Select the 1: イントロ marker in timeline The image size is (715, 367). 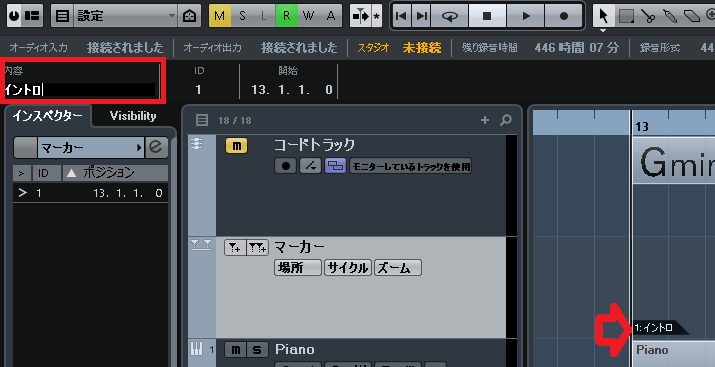(x=659, y=328)
